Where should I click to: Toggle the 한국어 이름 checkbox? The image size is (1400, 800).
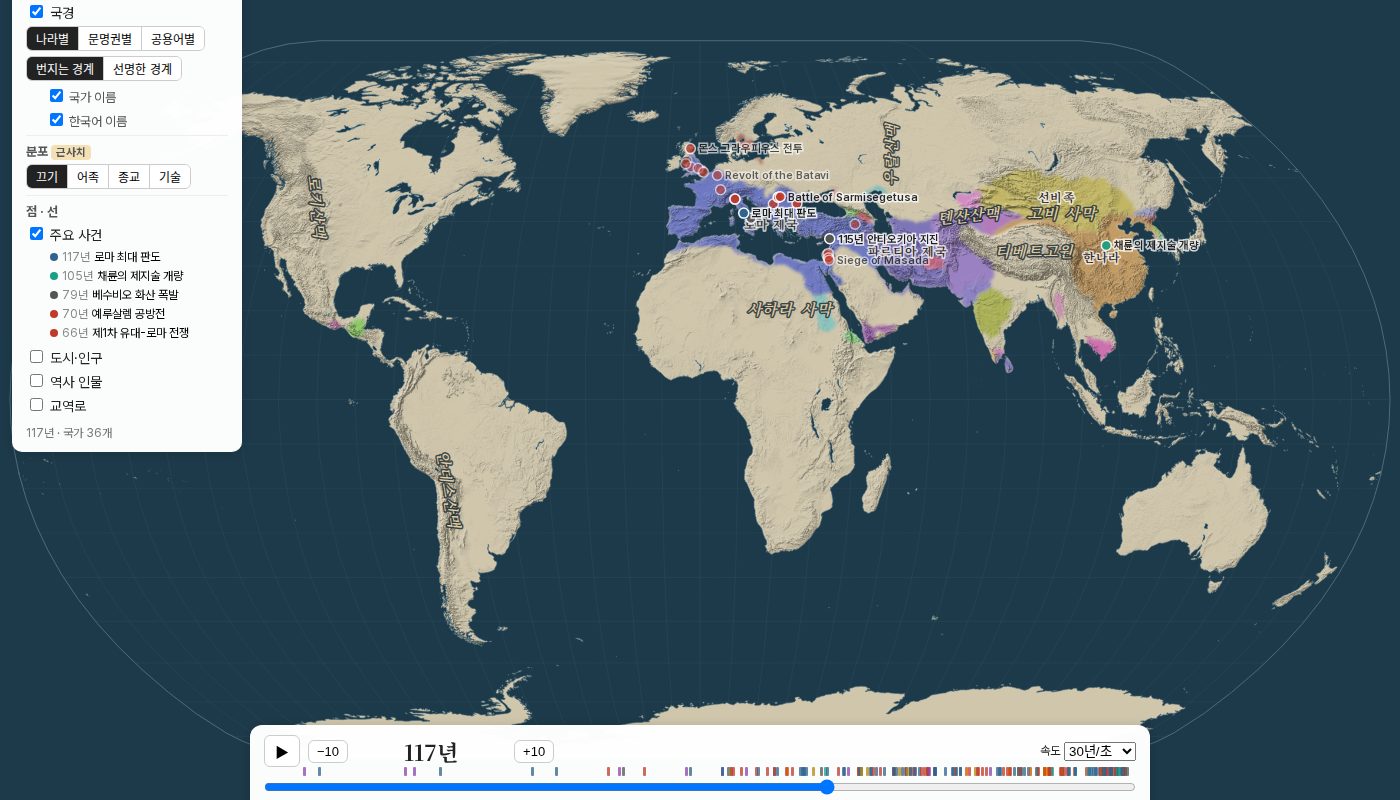(x=57, y=120)
